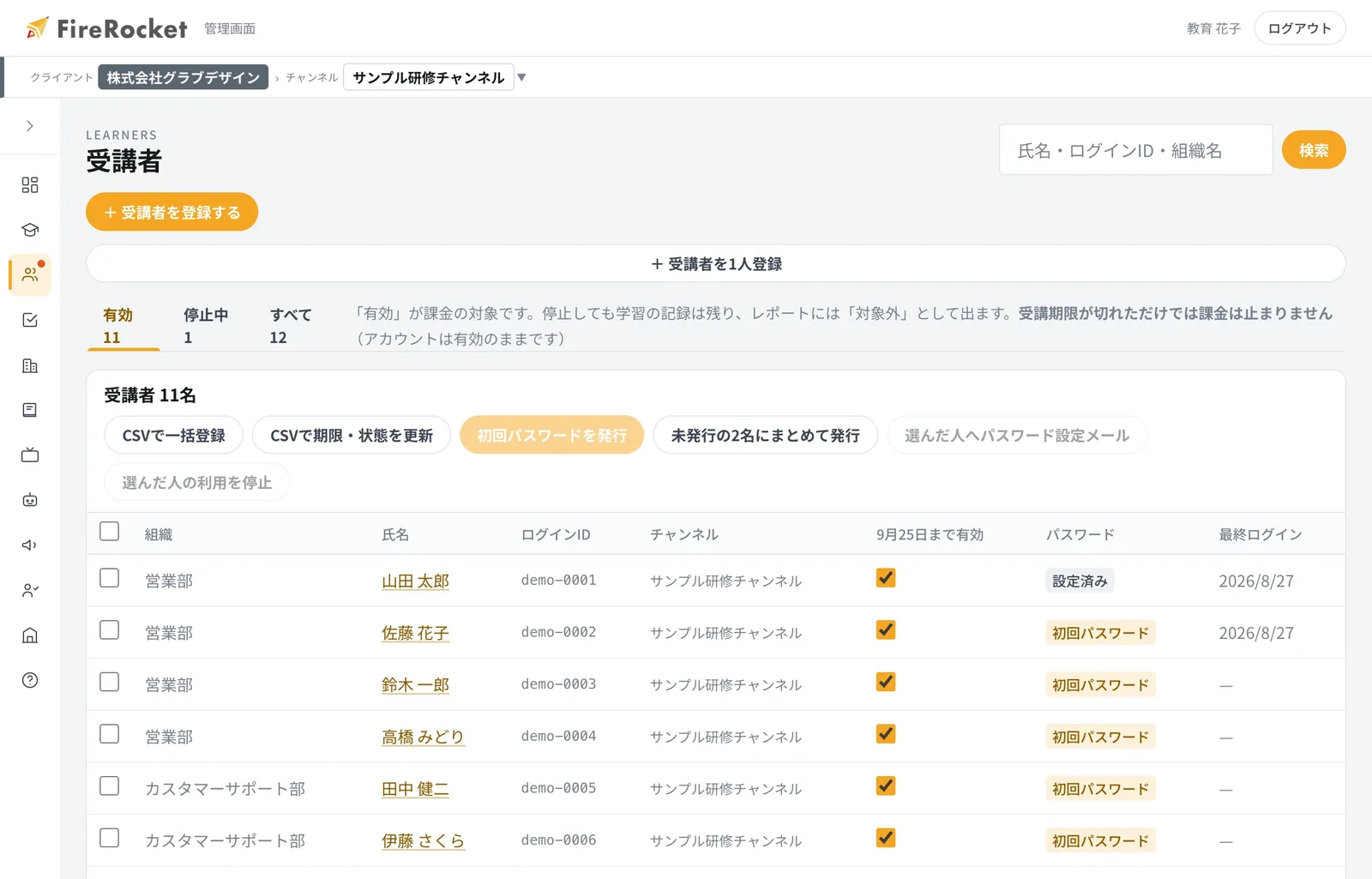Viewport: 1372px width, 879px height.
Task: Select the row checkbox for 佐藤 花子
Action: [110, 630]
